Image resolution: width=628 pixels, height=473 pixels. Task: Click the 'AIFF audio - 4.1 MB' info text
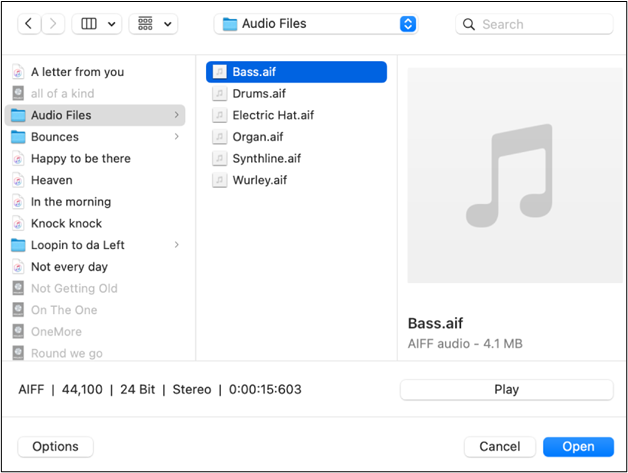coord(465,344)
